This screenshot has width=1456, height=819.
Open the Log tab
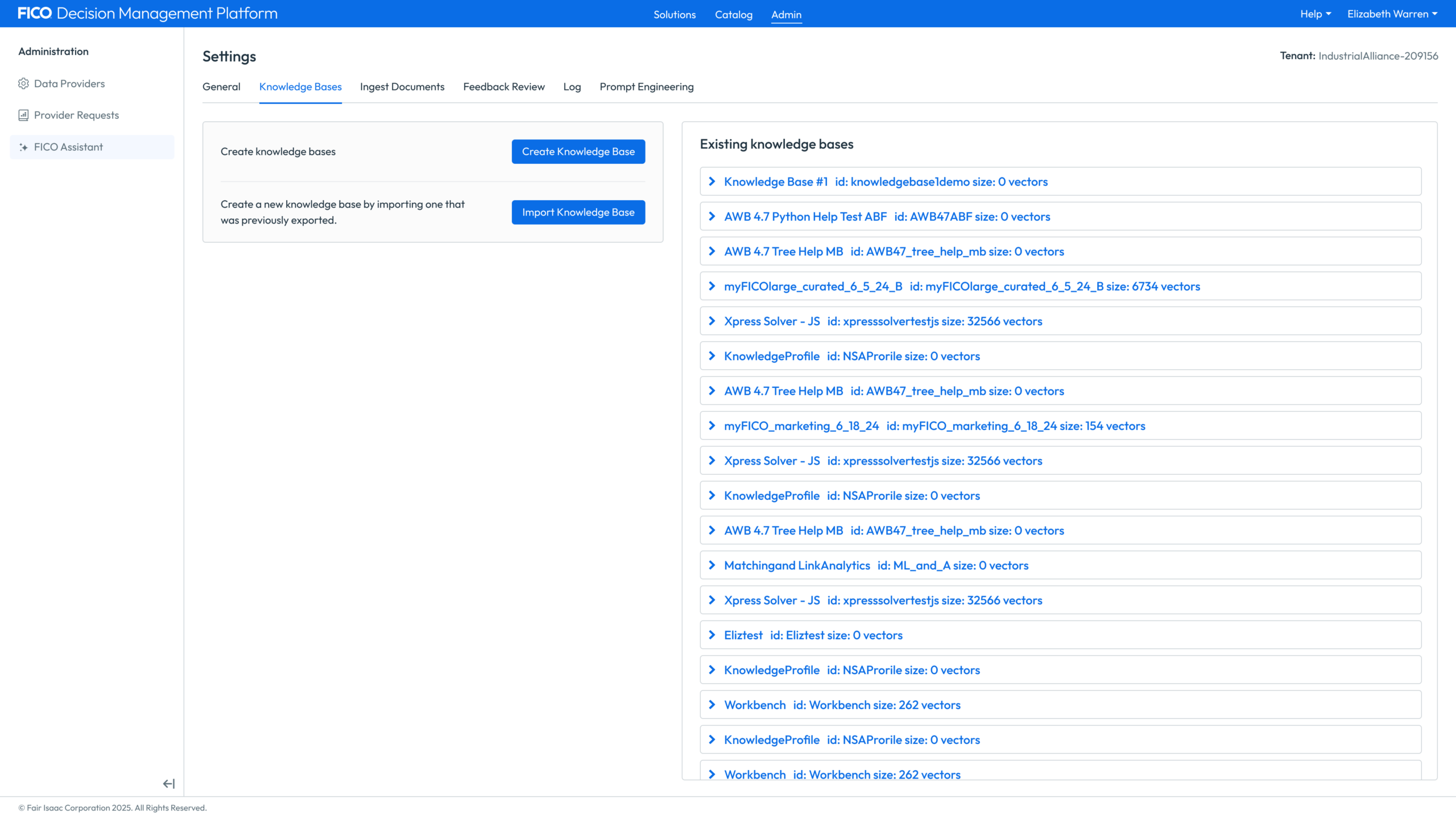(x=572, y=86)
